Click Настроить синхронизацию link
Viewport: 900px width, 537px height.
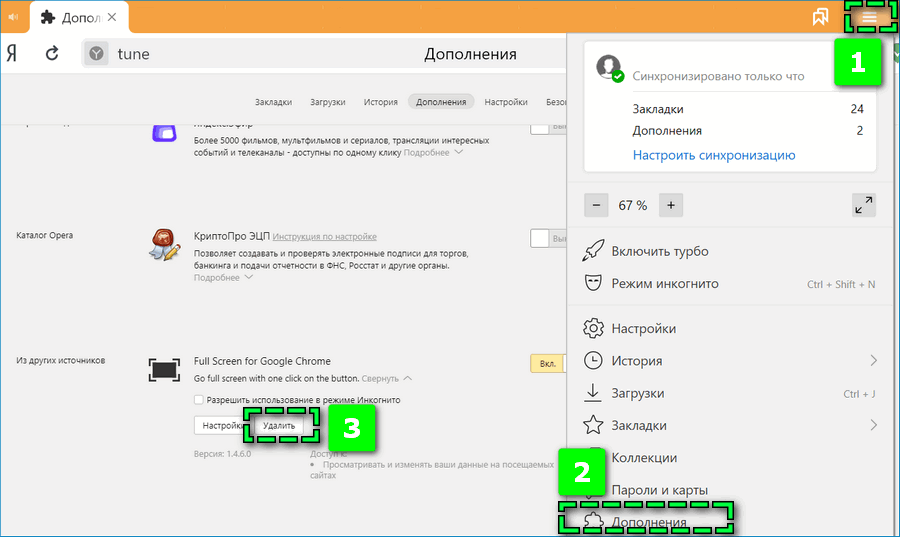coord(714,155)
